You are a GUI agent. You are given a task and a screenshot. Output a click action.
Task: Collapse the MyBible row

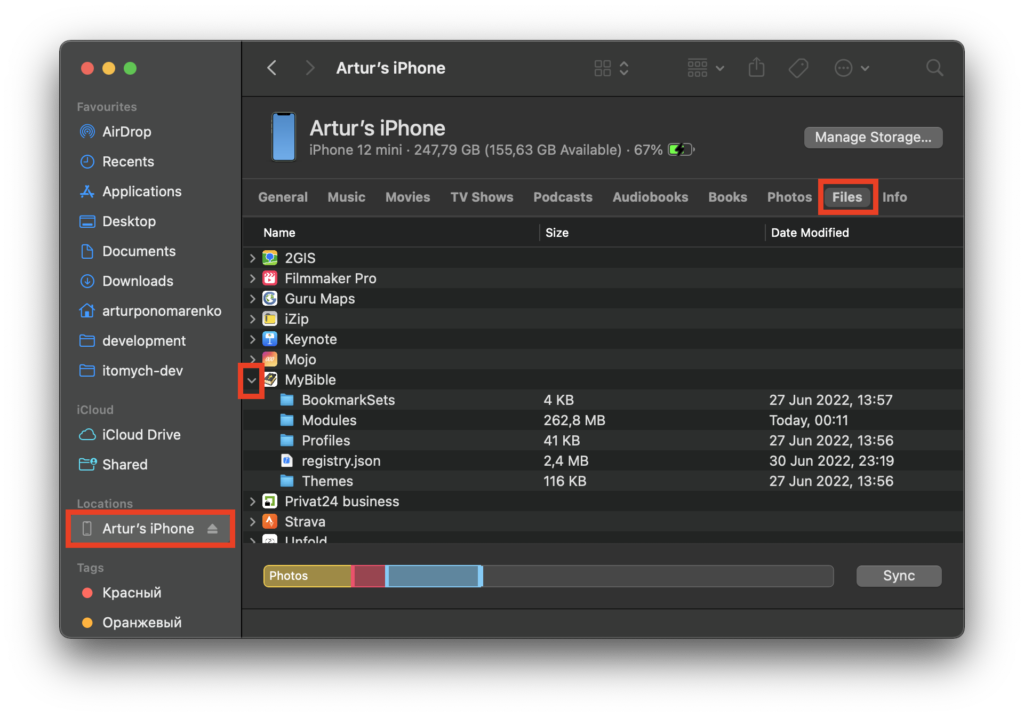coord(251,380)
